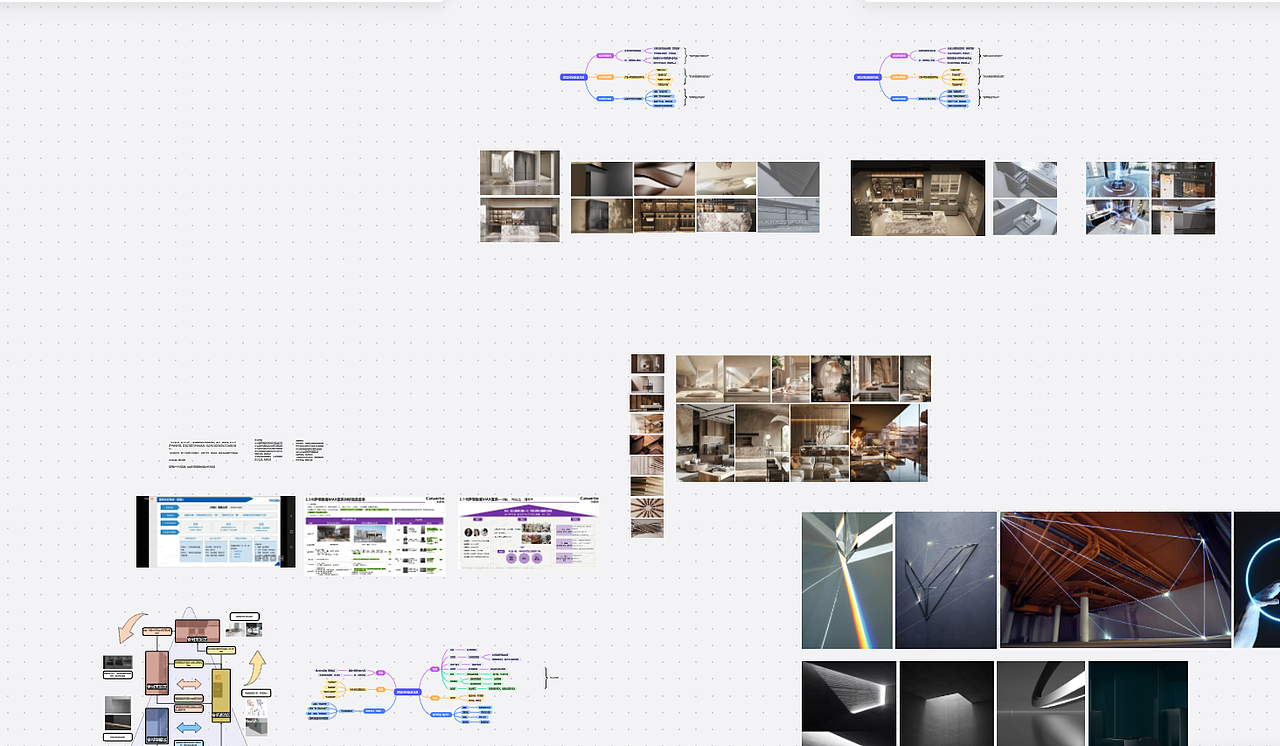Viewport: 1280px width, 746px height.
Task: Select the orange middle branch node, top-left mind map
Action: click(x=605, y=77)
